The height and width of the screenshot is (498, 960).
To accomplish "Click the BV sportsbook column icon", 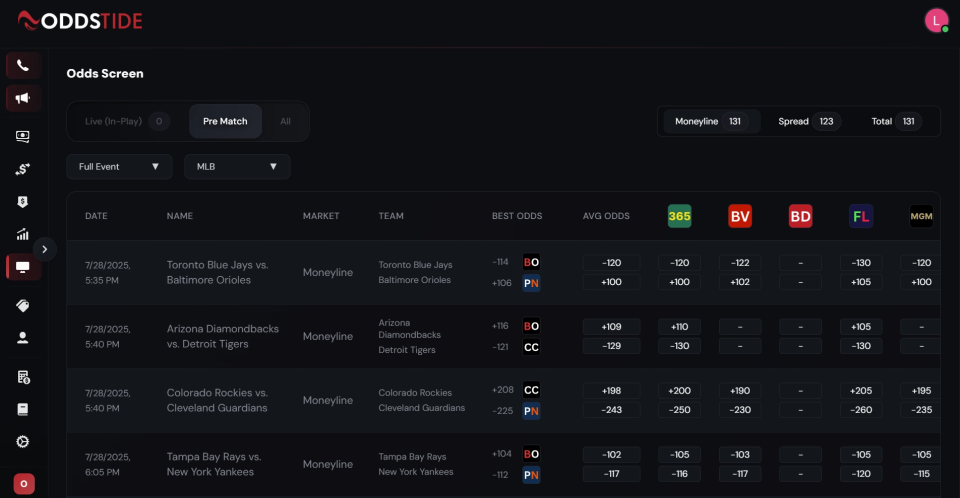I will (x=740, y=216).
